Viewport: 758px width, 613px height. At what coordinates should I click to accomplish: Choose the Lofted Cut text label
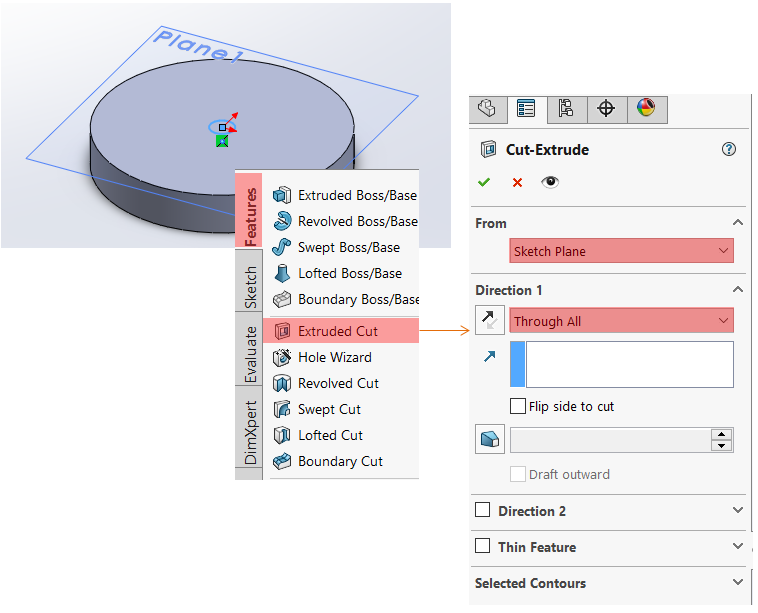tap(330, 436)
